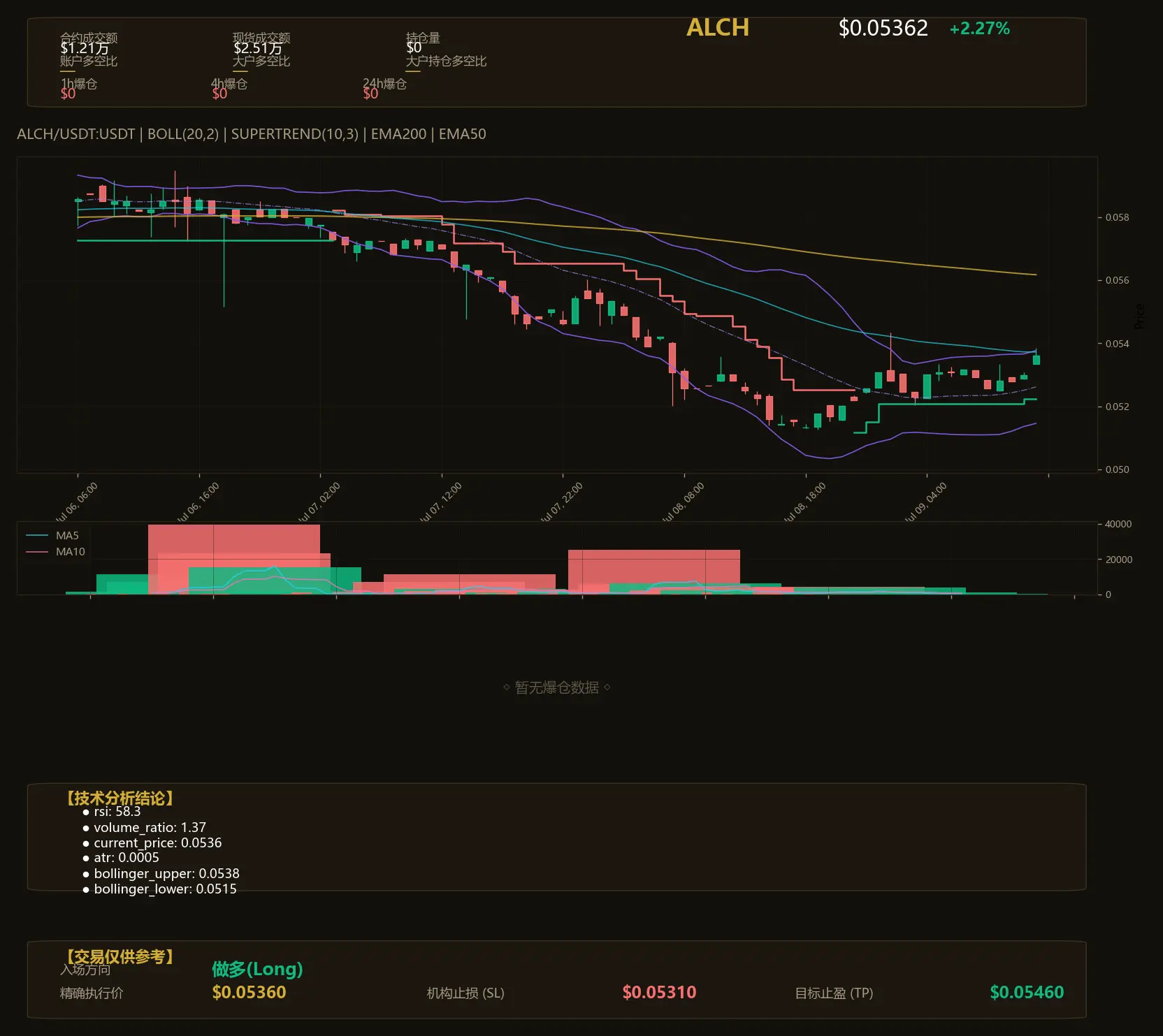Click the 做多(Long) direction value

(x=257, y=969)
